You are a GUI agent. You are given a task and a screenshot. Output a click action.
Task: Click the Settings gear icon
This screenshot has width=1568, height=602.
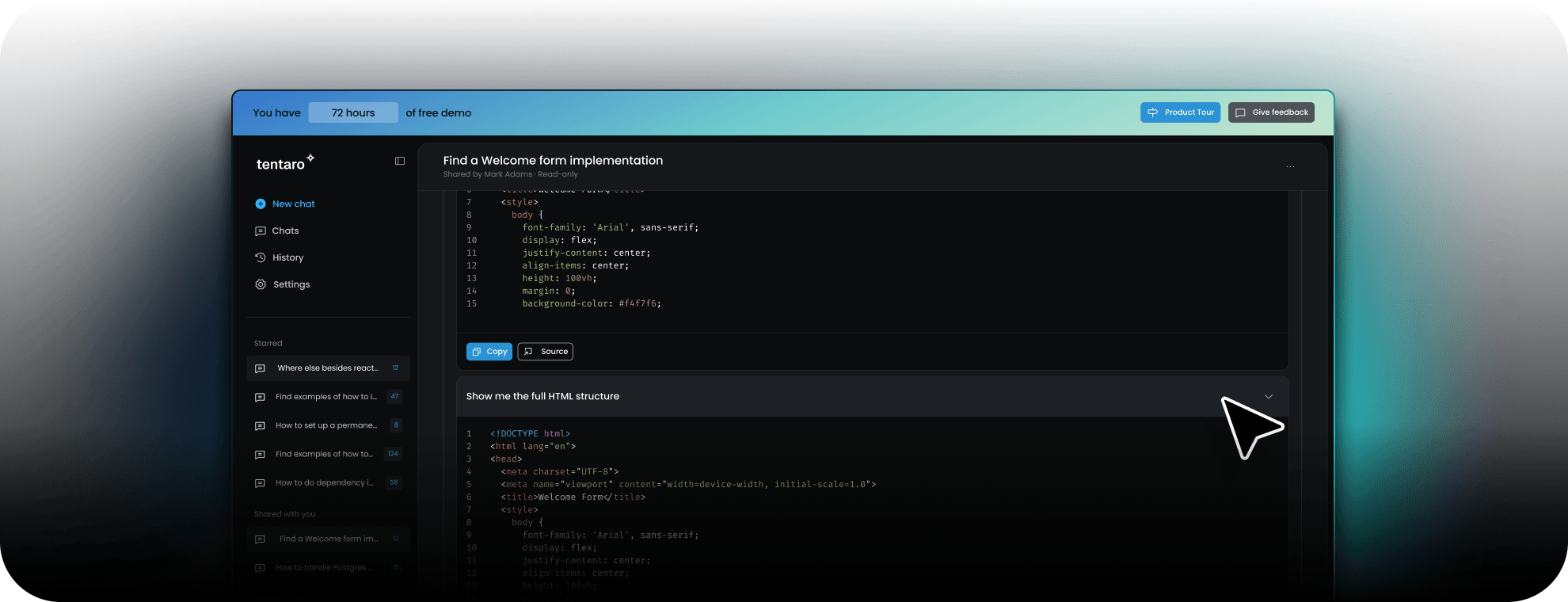[x=261, y=284]
